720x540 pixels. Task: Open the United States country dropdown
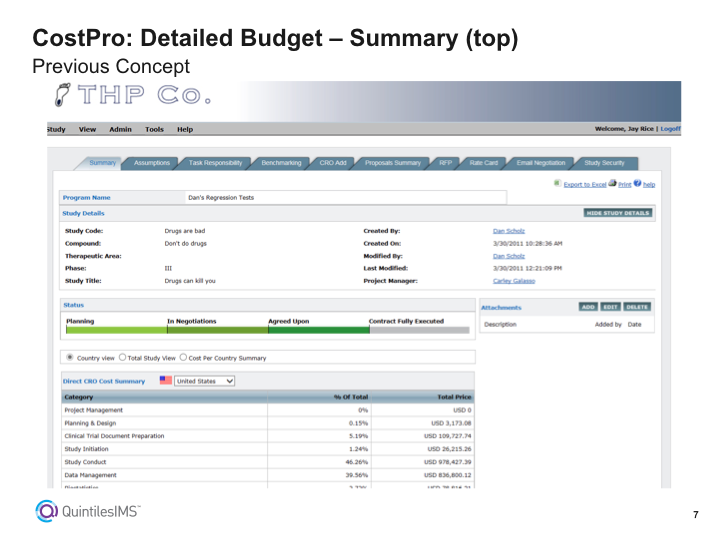click(204, 381)
